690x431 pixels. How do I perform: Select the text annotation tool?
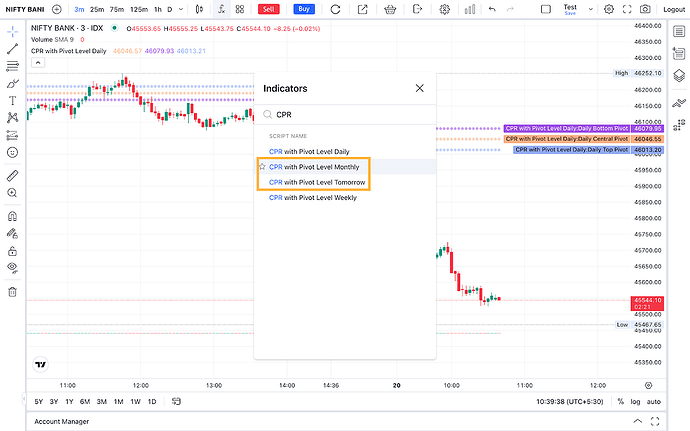click(12, 101)
